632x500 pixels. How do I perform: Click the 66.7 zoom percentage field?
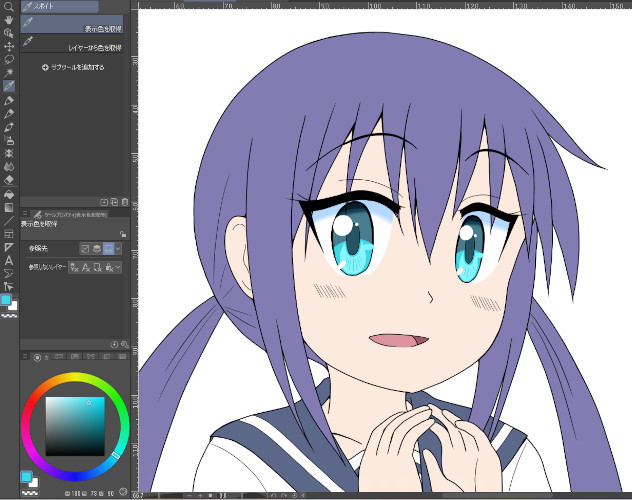139,495
